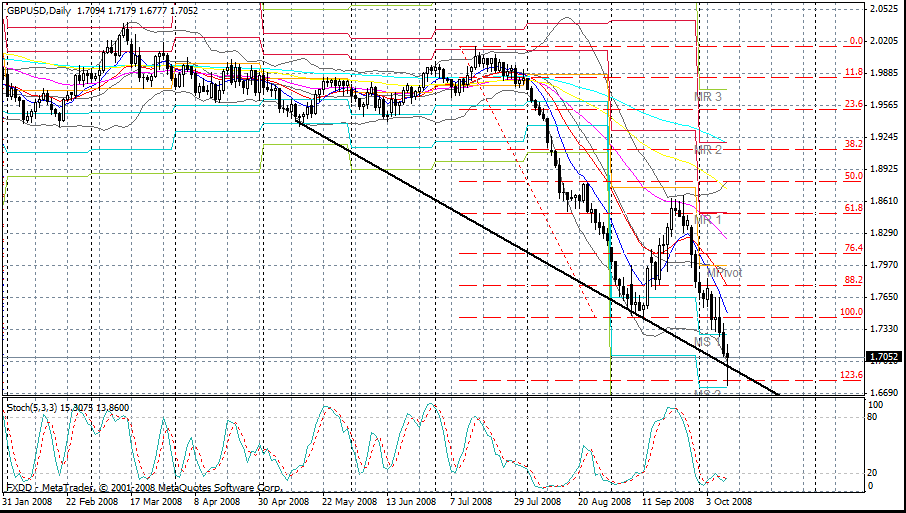
Task: Click the 7 Jul 2008 date label
Action: (x=471, y=502)
